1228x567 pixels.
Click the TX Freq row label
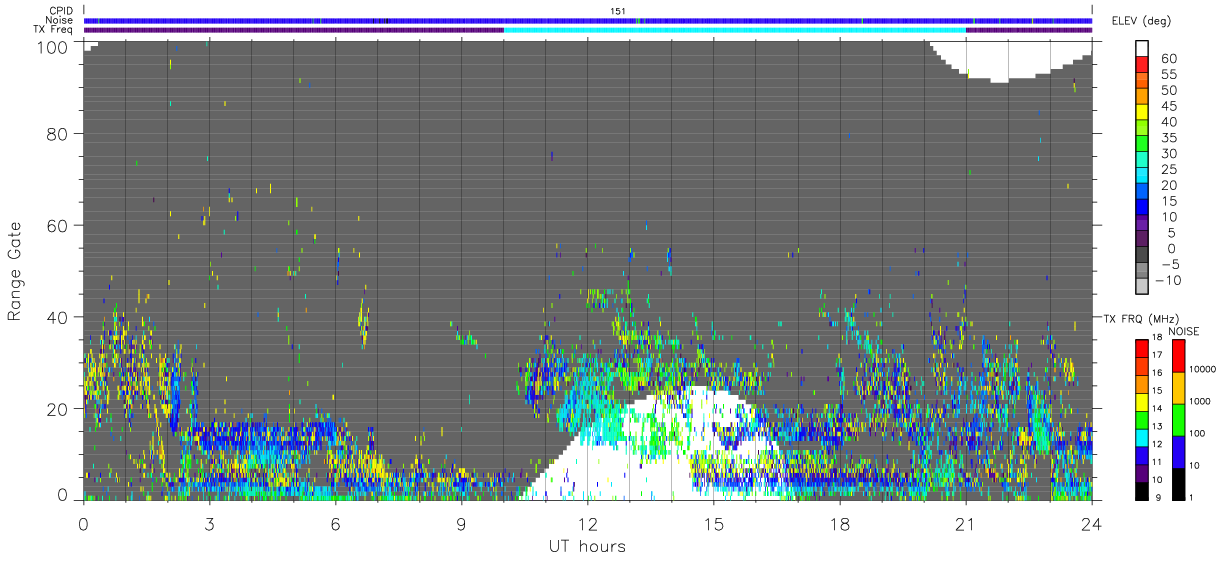pos(51,29)
